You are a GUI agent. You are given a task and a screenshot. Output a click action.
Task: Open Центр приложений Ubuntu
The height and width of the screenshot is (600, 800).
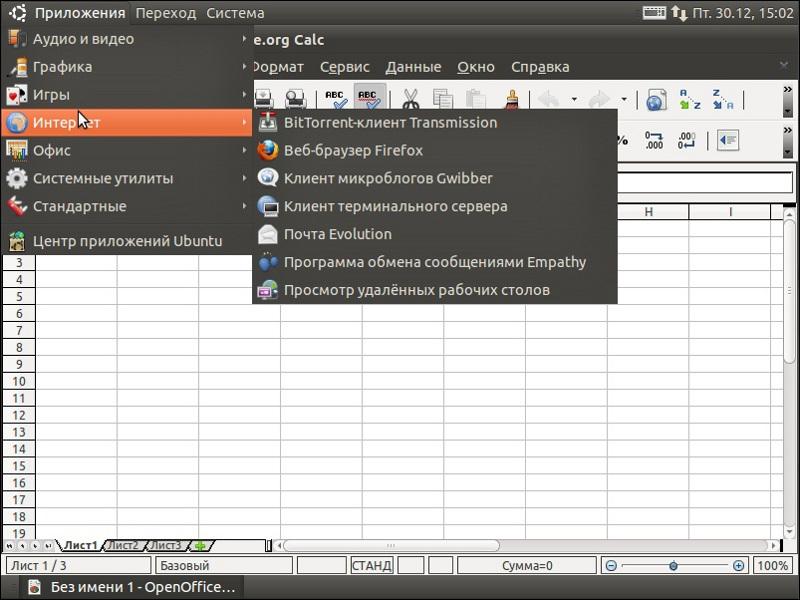[x=127, y=241]
